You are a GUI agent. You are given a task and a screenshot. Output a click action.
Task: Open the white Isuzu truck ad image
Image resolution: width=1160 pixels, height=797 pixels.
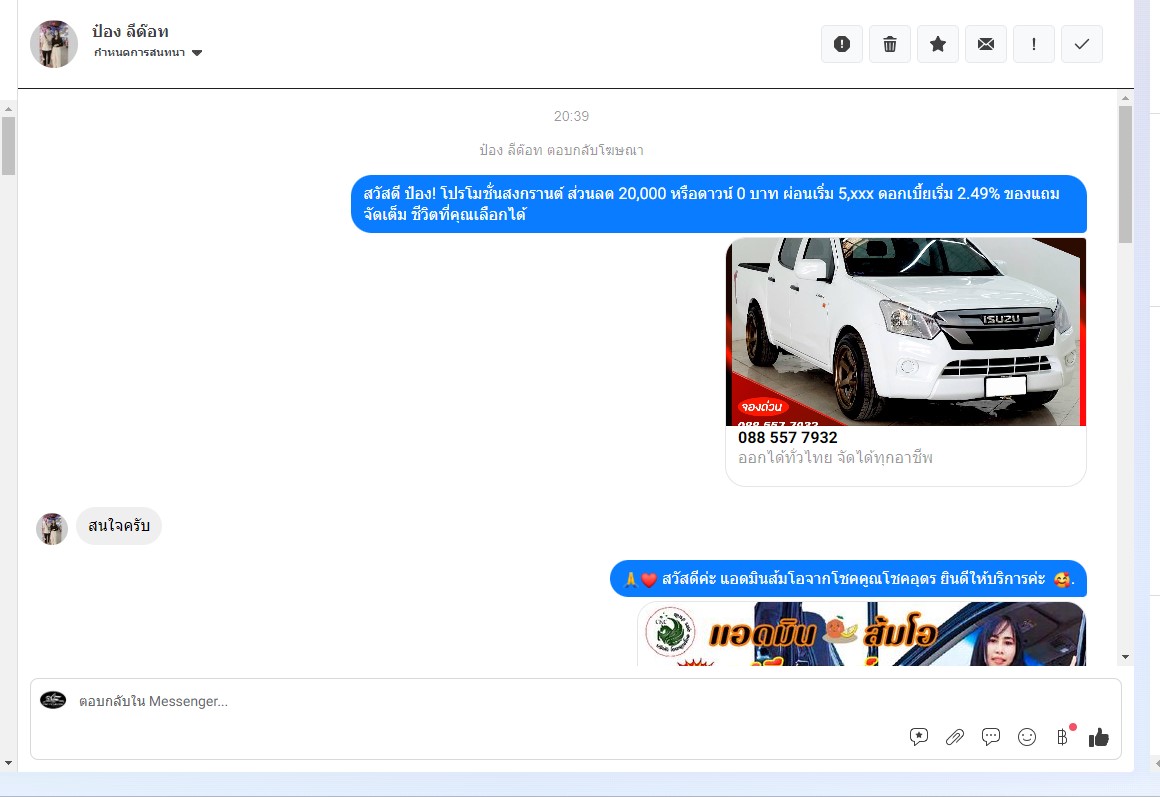coord(905,331)
